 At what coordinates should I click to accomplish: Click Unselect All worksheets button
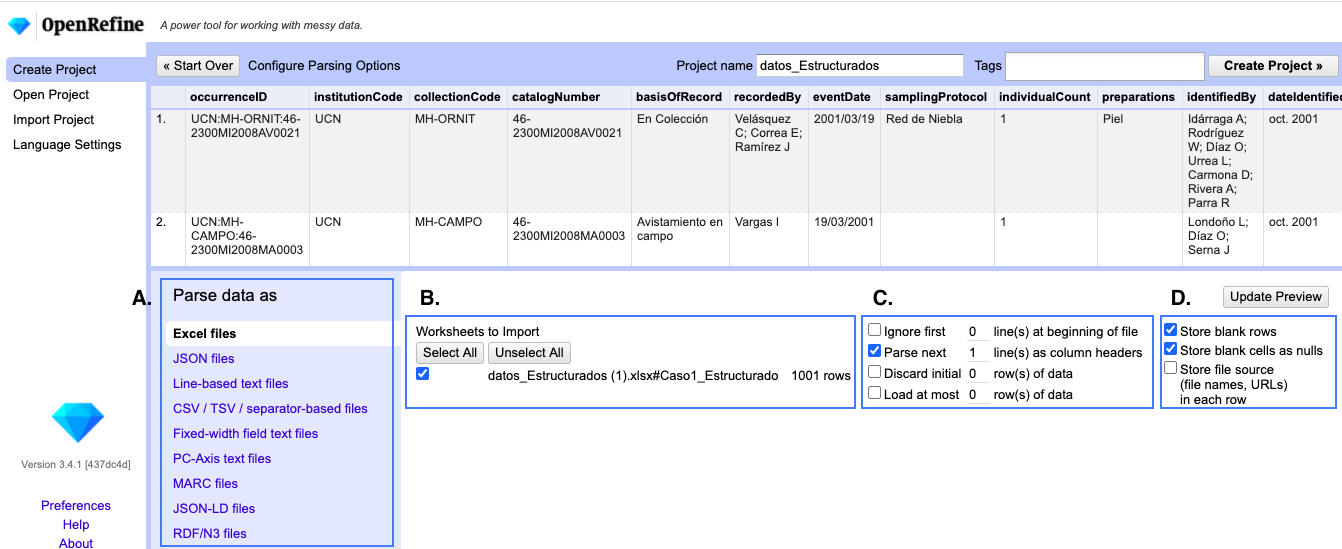(529, 353)
